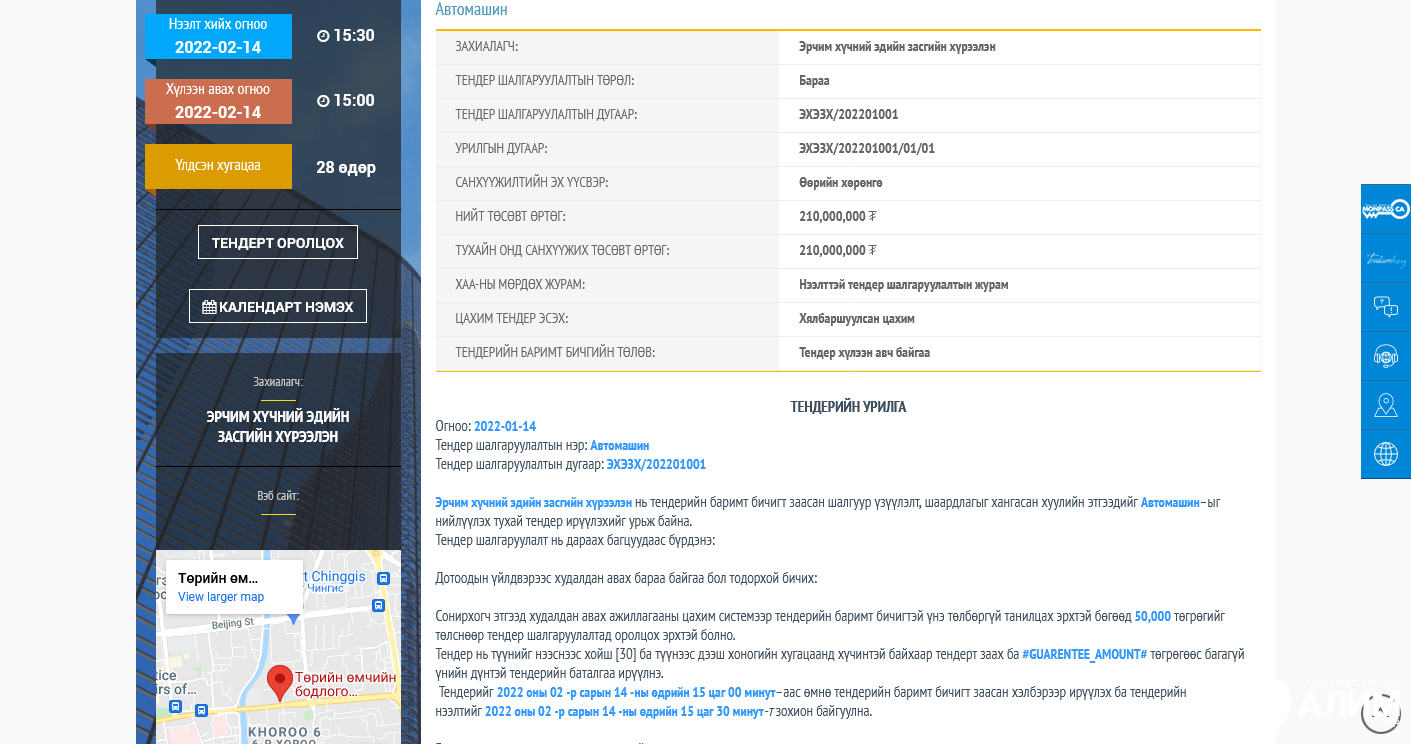1411x744 pixels.
Task: Click the ТУХАЙН ОНД САНХҮҮЖИХ ТӨСӨВТ ӨРТӨГ value
Action: point(837,251)
